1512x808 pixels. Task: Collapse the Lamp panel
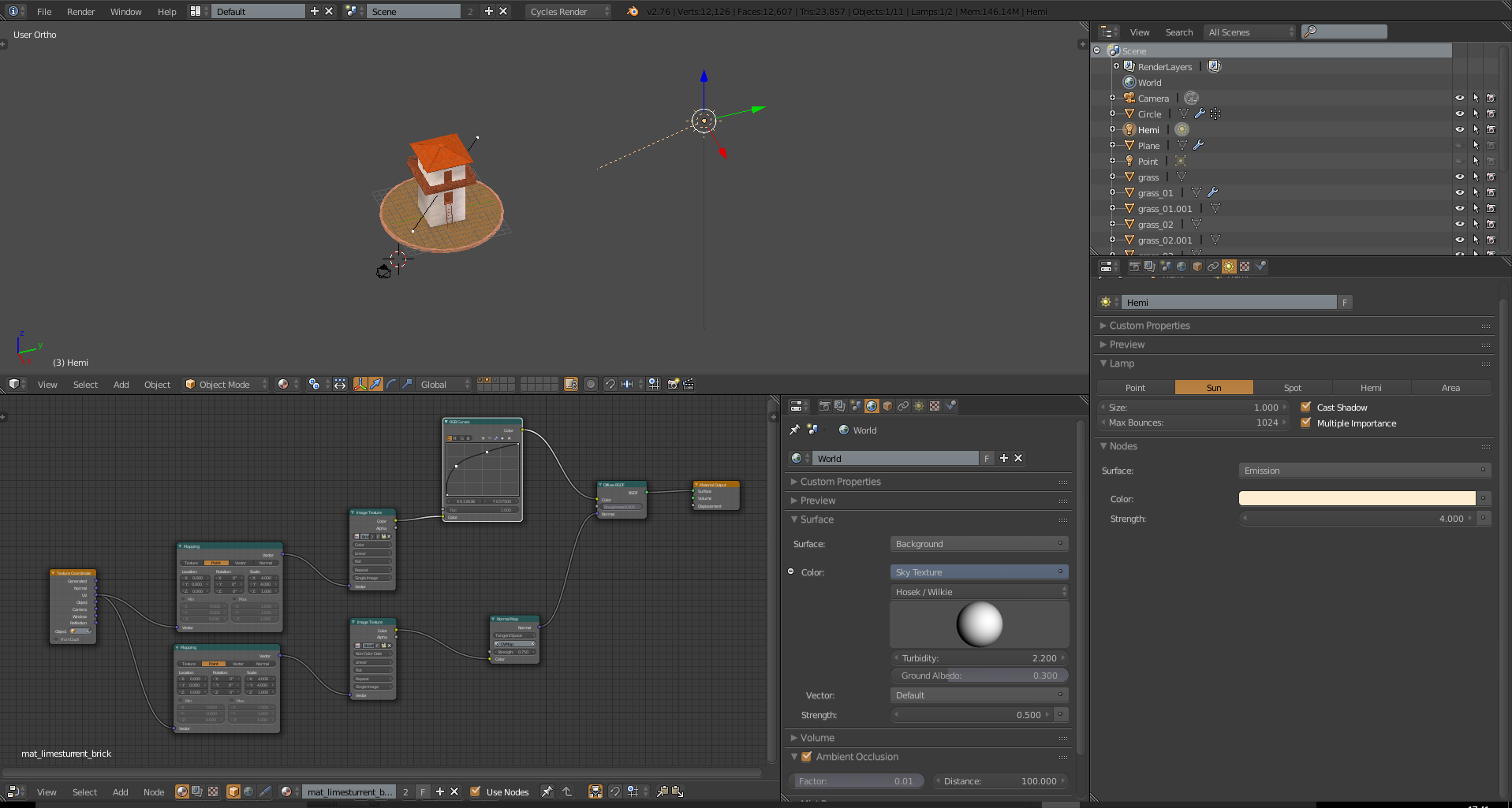[1121, 363]
